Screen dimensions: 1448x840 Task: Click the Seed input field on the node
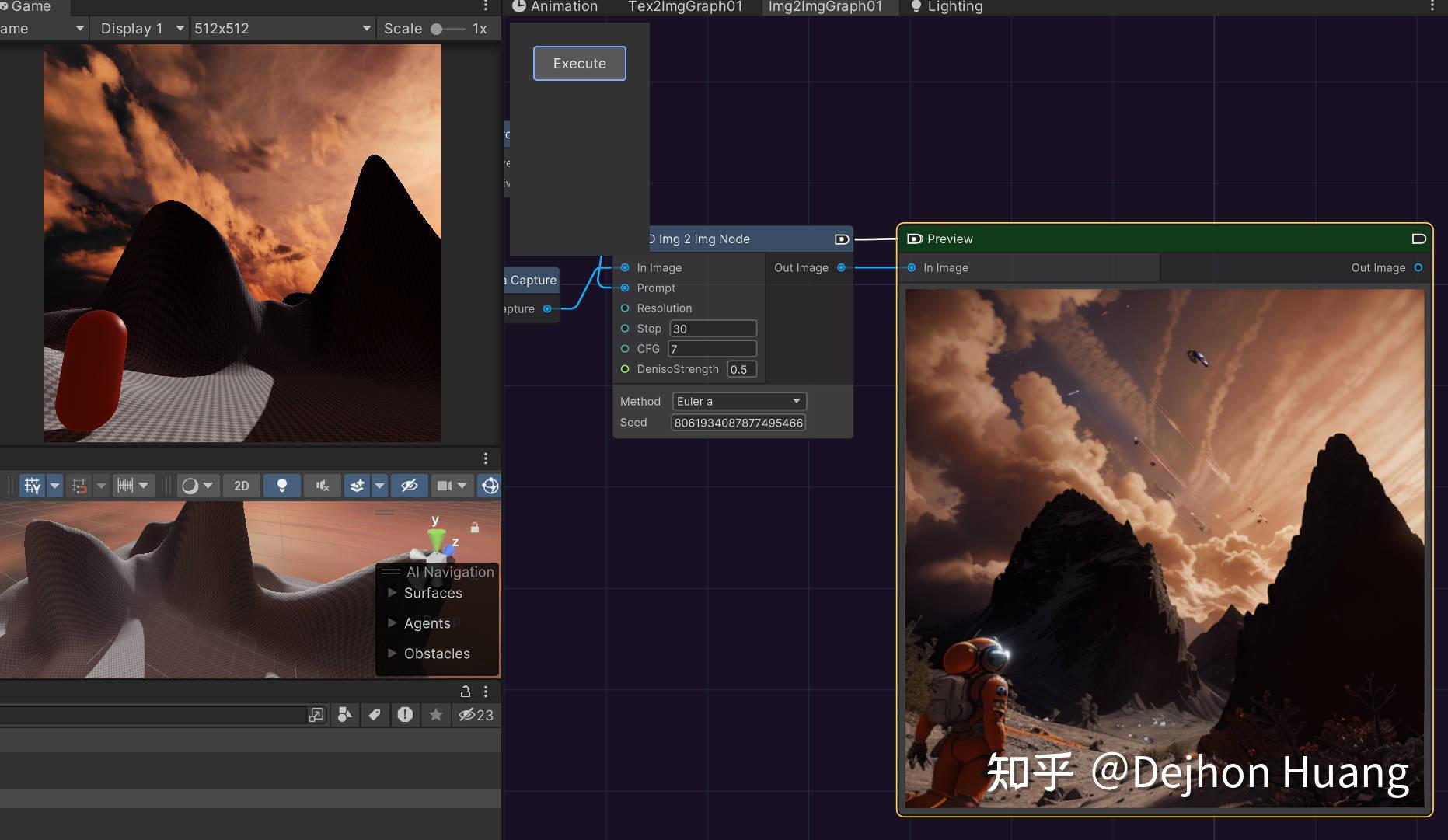tap(737, 422)
